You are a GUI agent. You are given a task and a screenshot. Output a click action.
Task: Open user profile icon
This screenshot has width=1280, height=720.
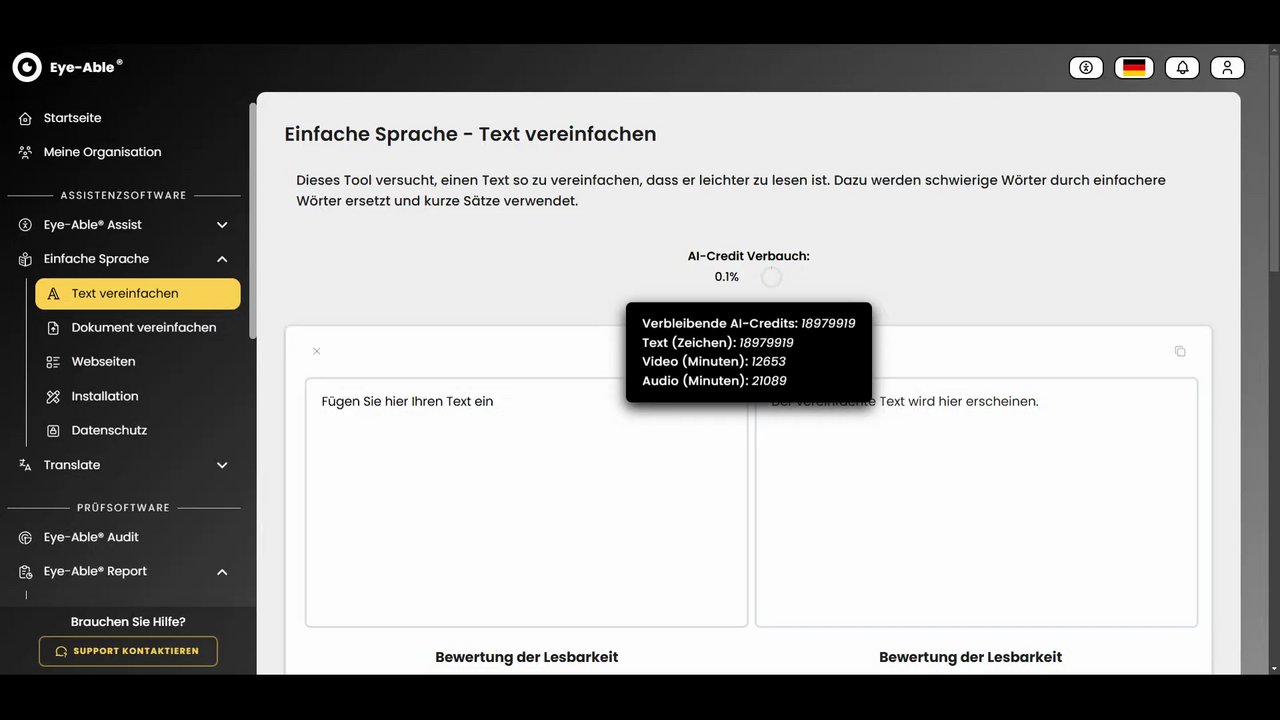point(1227,67)
